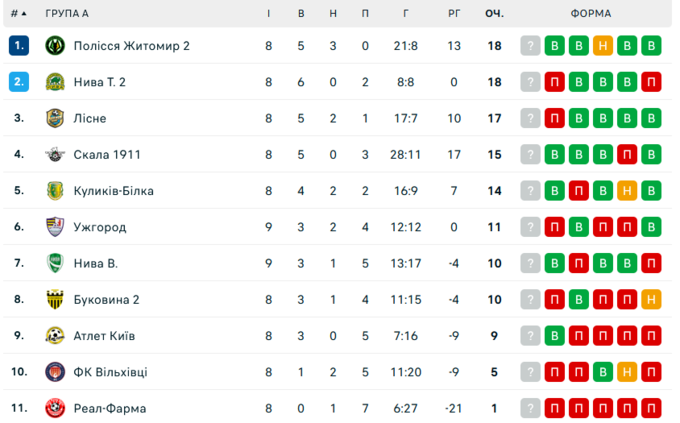Image resolution: width=680 pixels, height=423 pixels.
Task: Open the ФК Вільхівці team link
Action: (110, 372)
